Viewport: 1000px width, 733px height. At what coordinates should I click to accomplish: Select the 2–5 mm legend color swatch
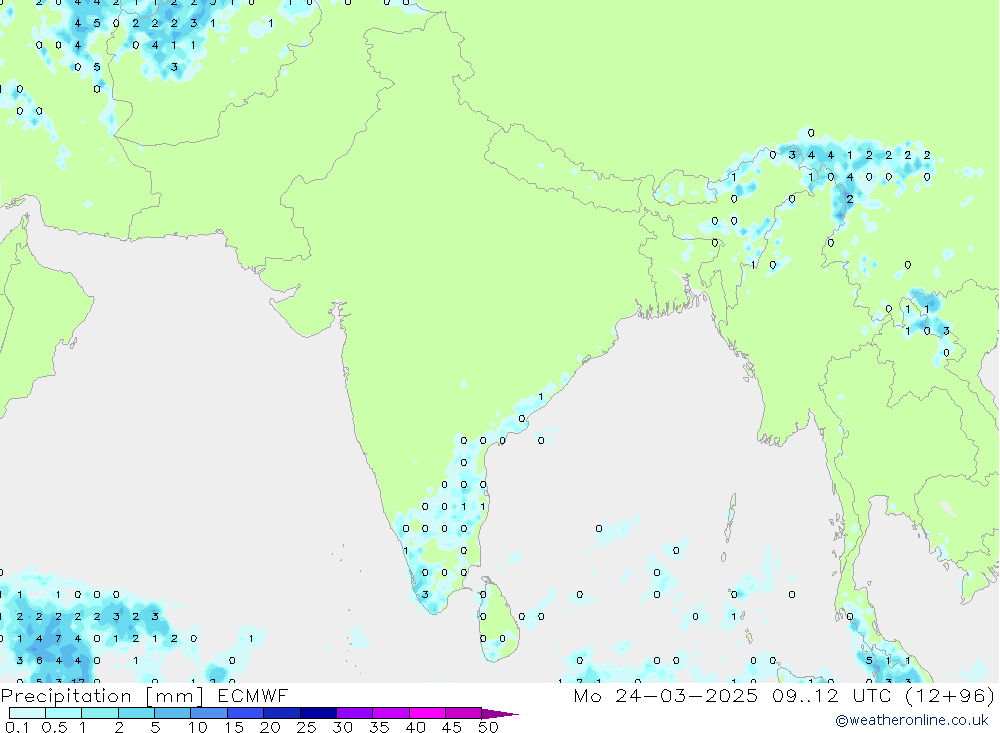[136, 713]
